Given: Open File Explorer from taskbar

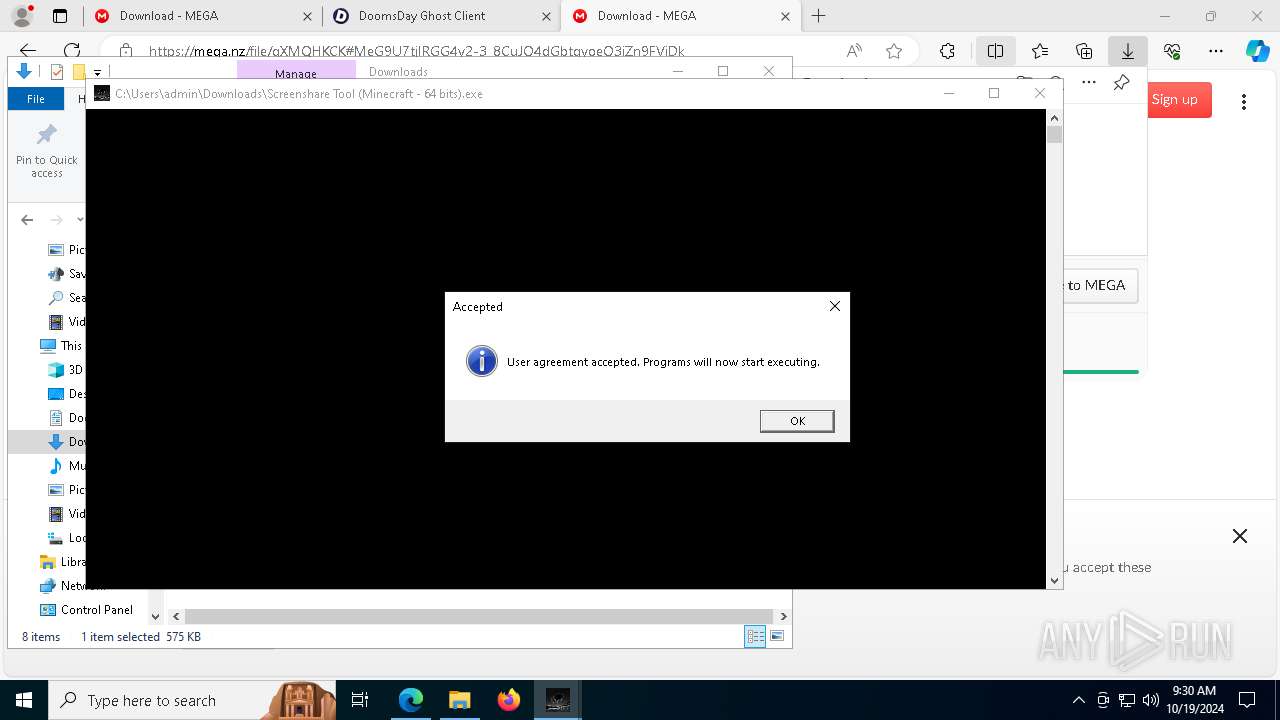Looking at the screenshot, I should [x=459, y=701].
